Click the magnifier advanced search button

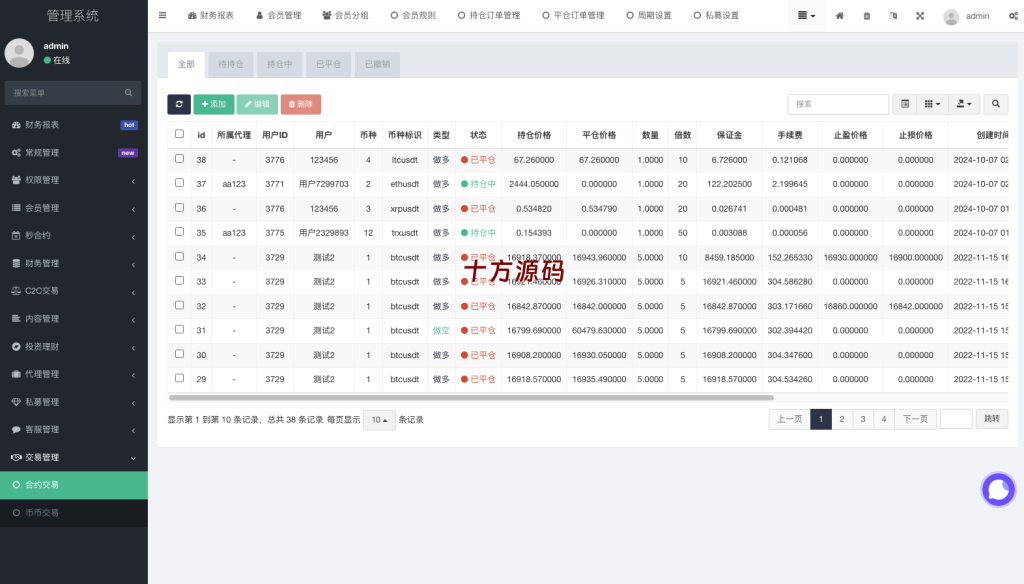click(x=996, y=104)
